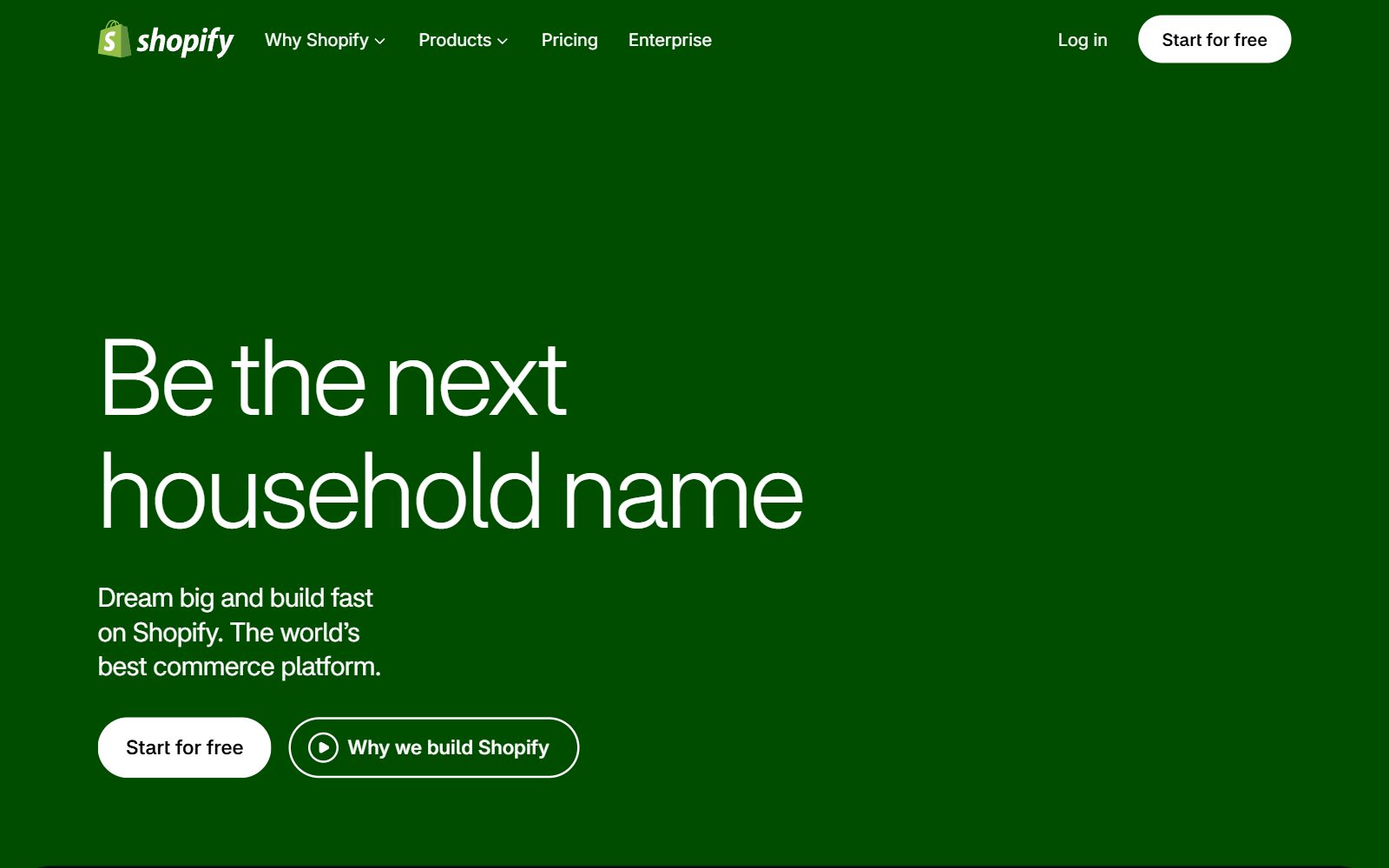Click the hero Start for free button under the tagline
The width and height of the screenshot is (1389, 868).
[184, 747]
